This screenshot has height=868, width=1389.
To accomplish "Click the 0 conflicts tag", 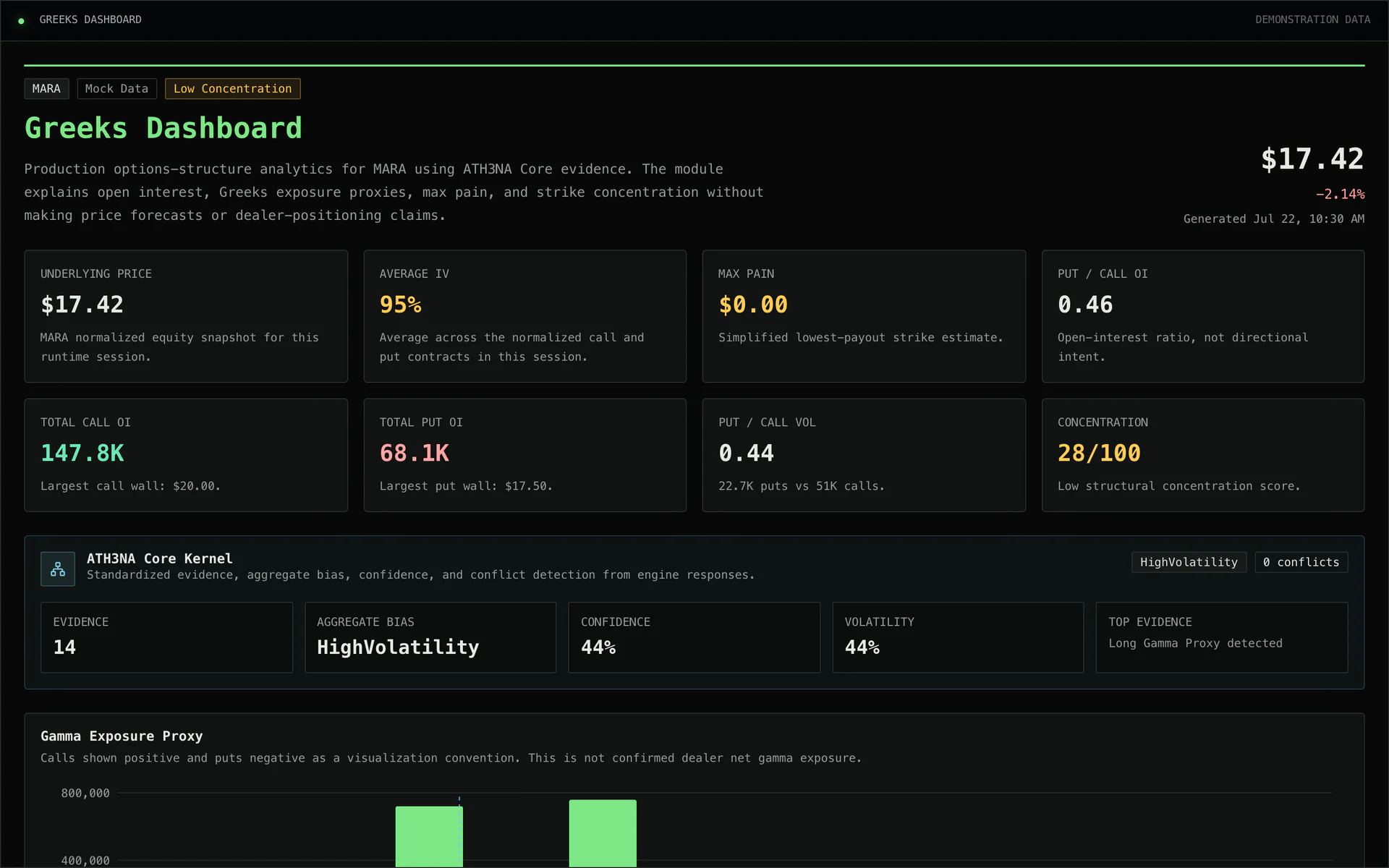I will tap(1301, 562).
